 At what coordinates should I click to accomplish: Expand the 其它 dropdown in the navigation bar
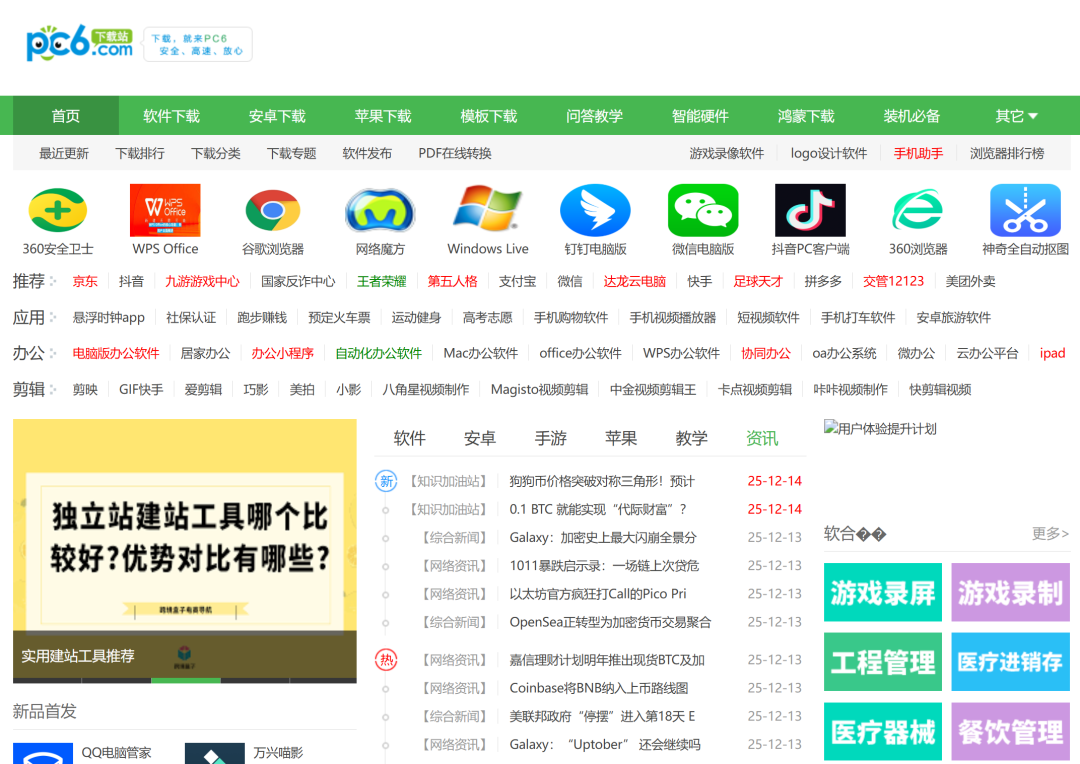coord(1016,116)
